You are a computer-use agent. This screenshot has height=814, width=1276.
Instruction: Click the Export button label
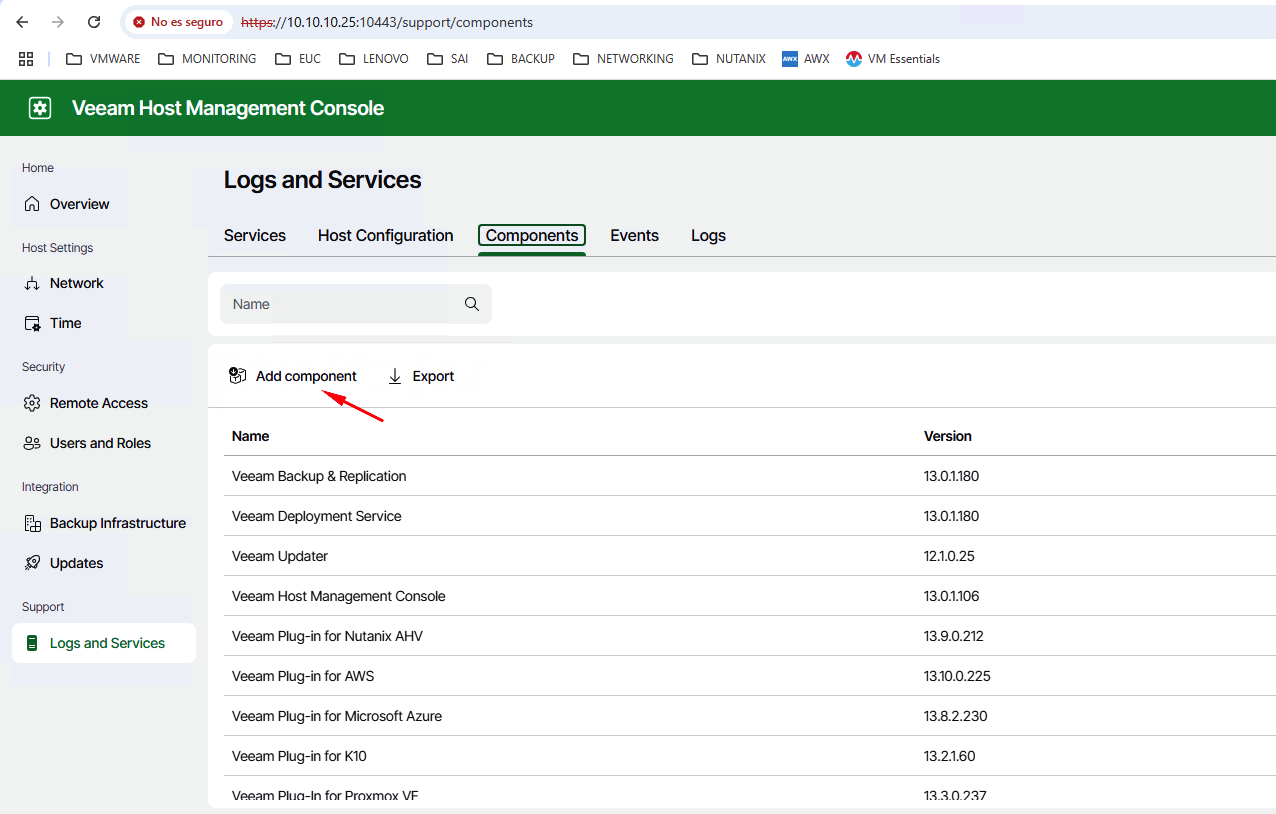(434, 376)
